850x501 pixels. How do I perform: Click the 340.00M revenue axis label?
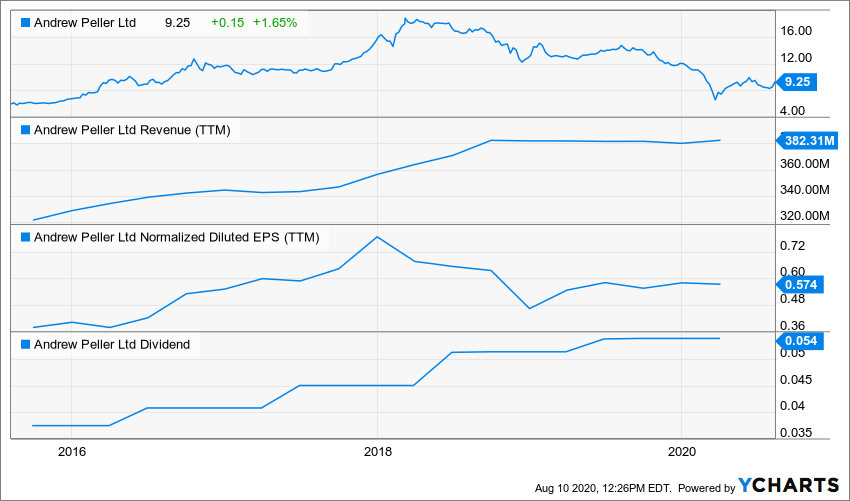[x=805, y=190]
